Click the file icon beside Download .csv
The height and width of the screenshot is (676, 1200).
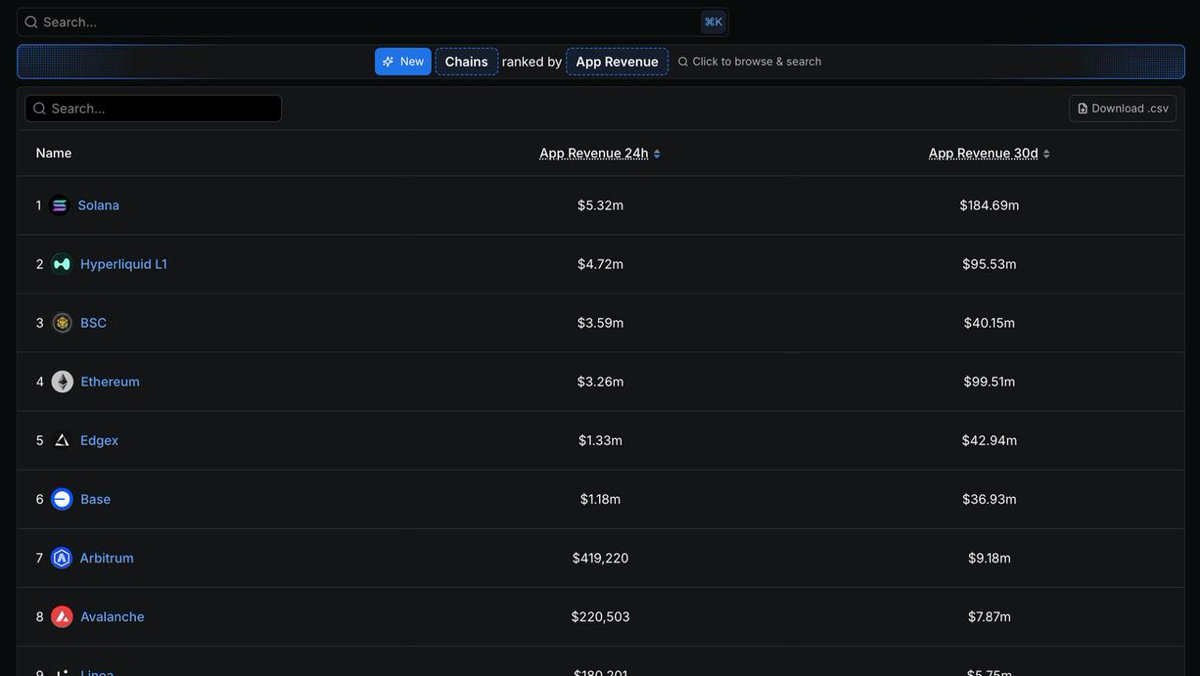click(1083, 108)
